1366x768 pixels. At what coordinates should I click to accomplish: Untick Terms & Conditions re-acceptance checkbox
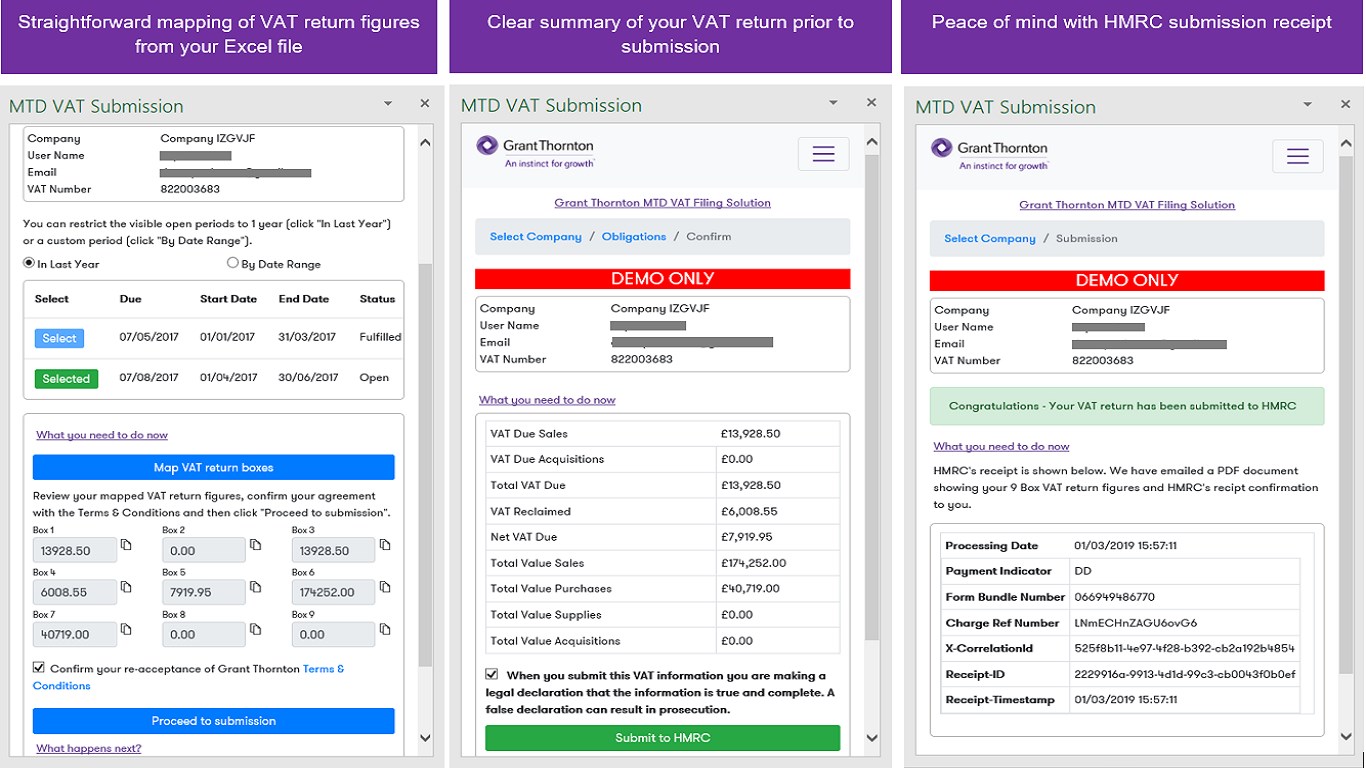pos(39,667)
